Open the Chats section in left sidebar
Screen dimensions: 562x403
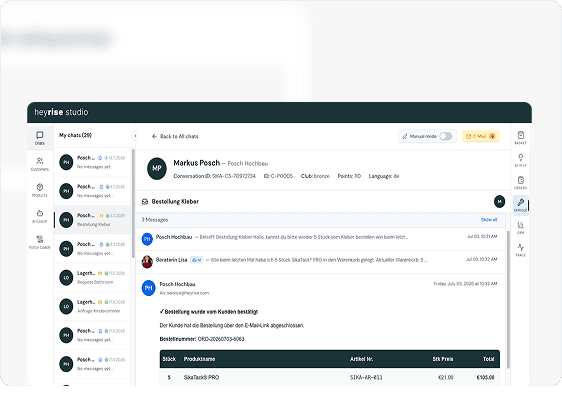point(40,138)
